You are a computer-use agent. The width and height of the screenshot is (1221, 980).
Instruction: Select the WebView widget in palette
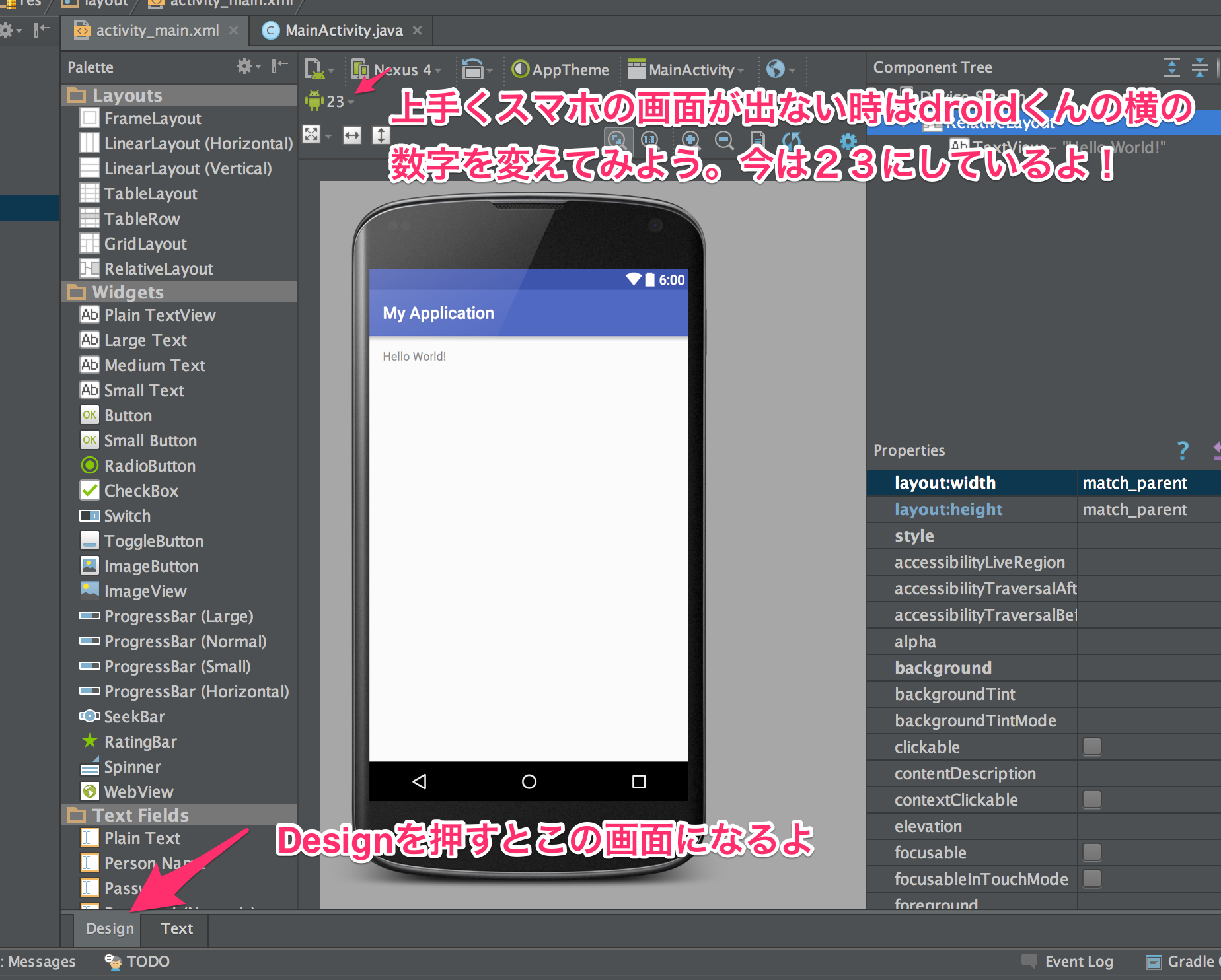click(127, 792)
